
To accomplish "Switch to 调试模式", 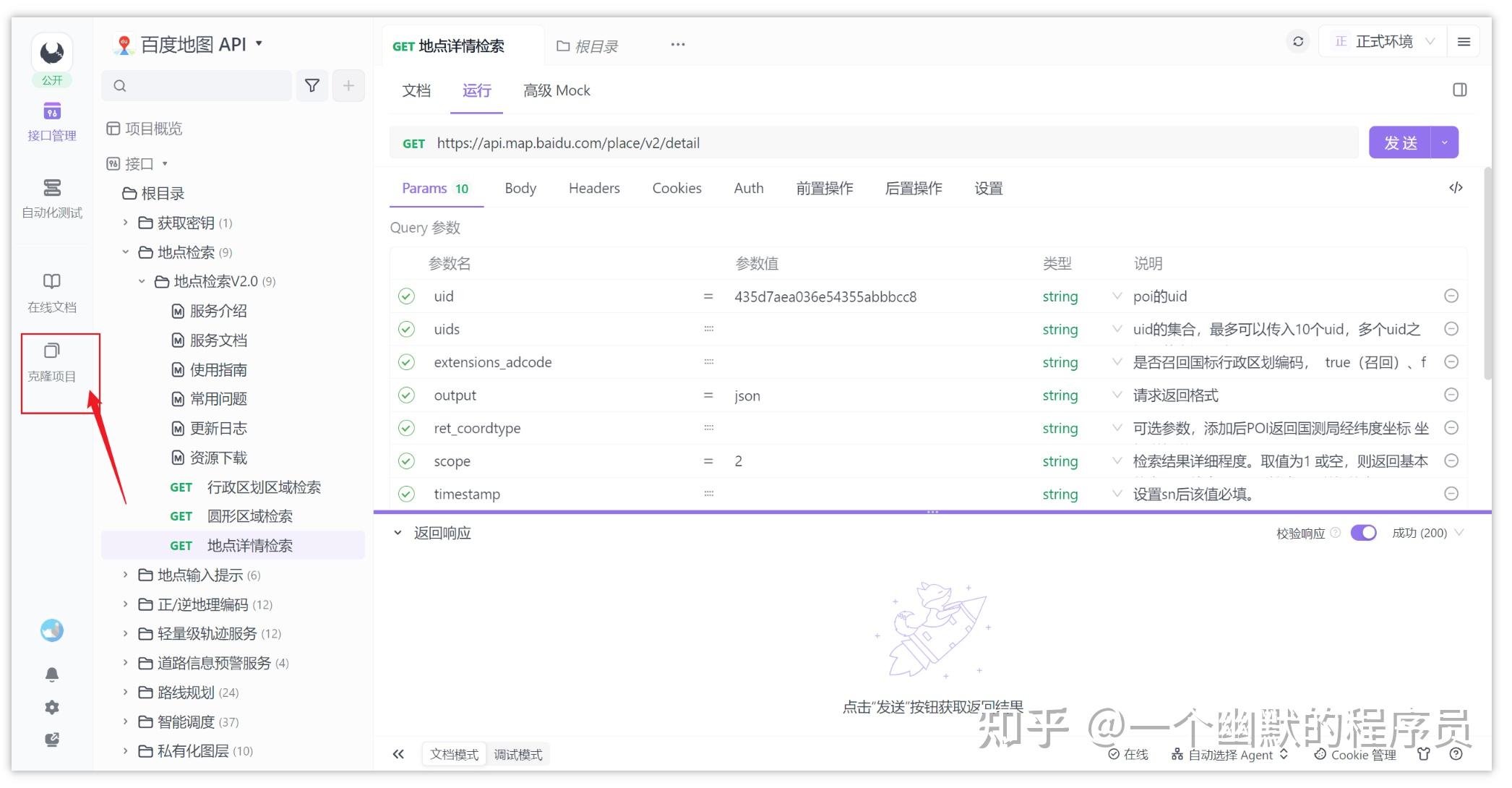I will [518, 754].
